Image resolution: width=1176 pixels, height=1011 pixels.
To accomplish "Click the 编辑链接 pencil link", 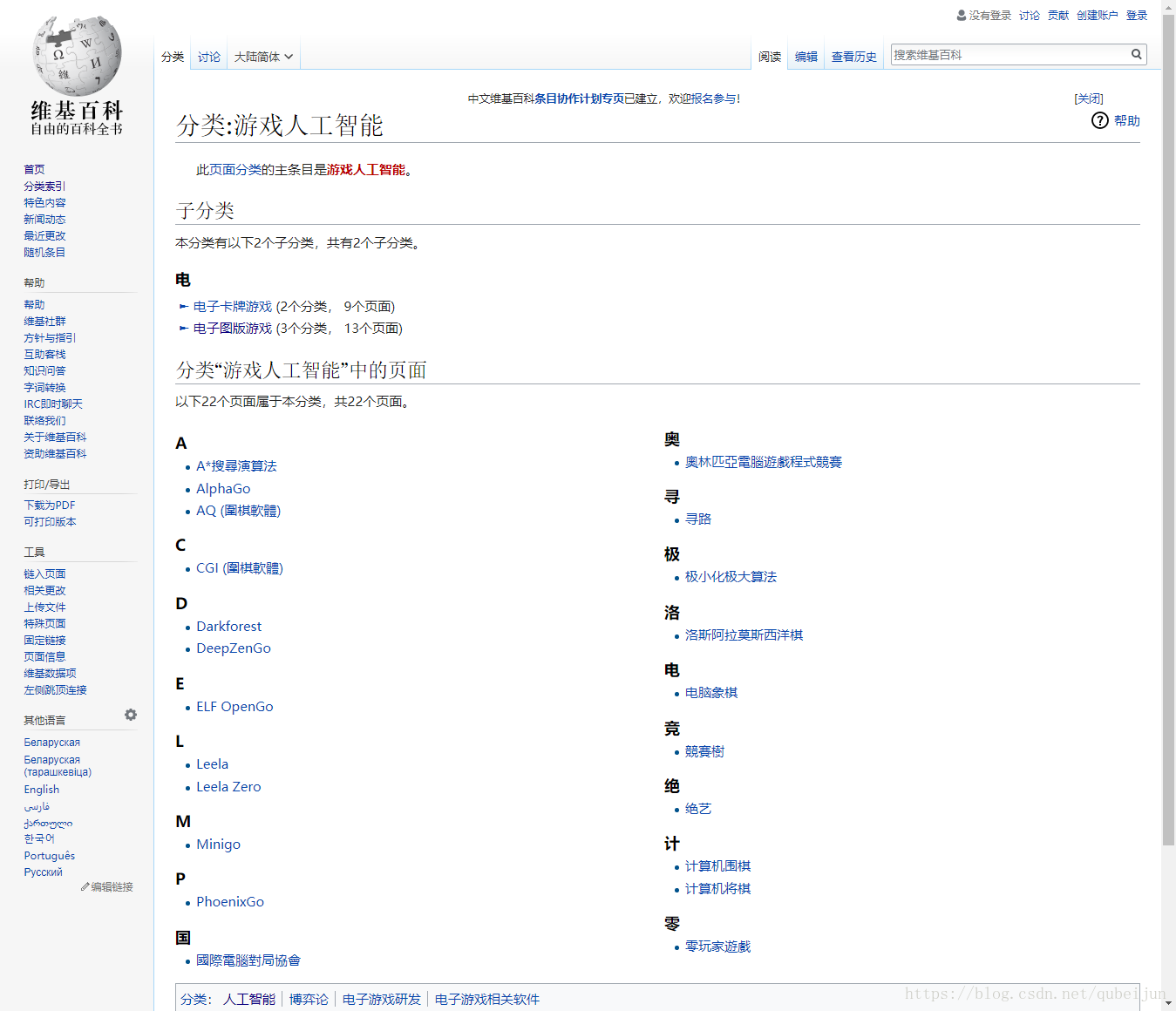I will [107, 887].
